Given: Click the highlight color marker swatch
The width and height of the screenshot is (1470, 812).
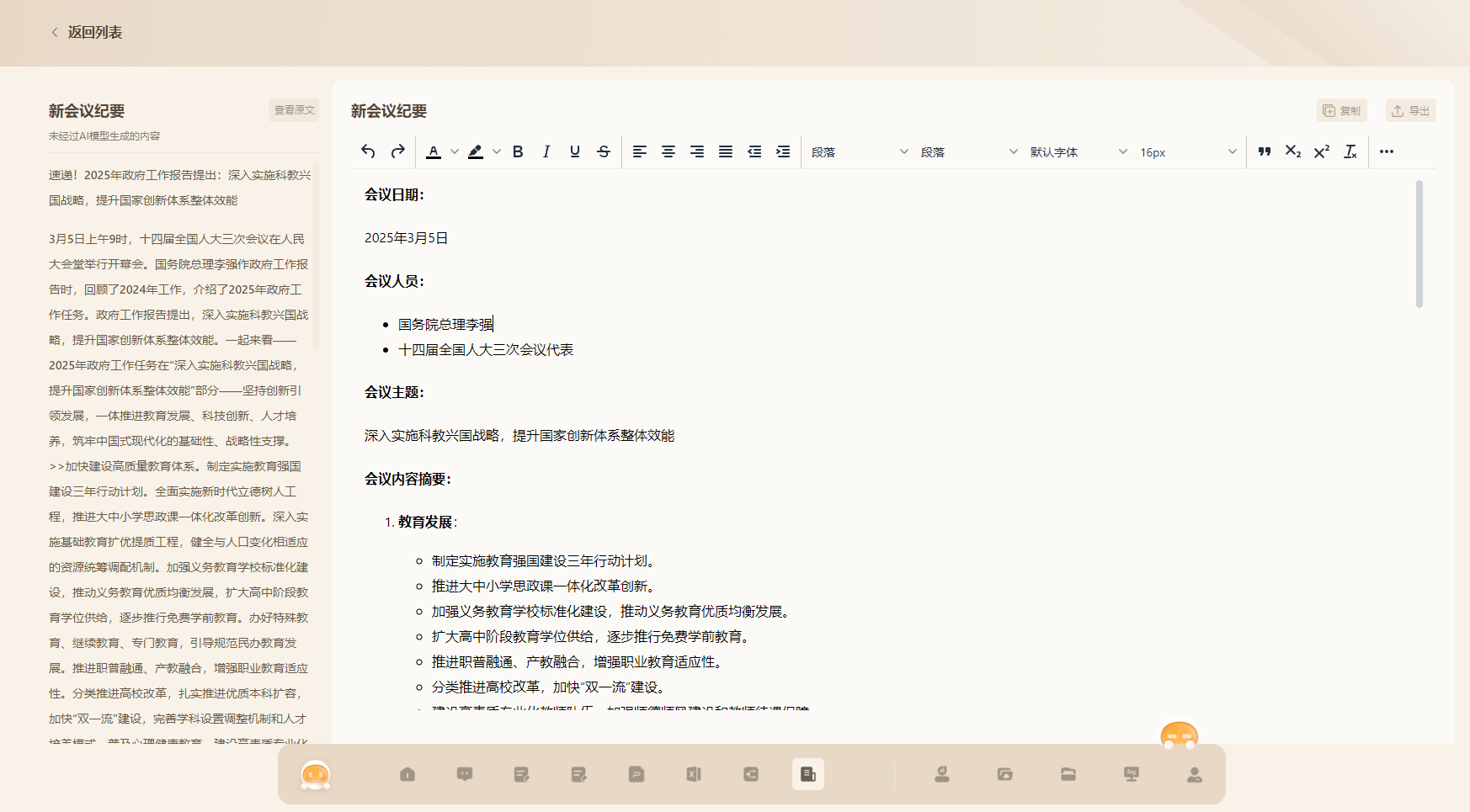Looking at the screenshot, I should pos(476,151).
